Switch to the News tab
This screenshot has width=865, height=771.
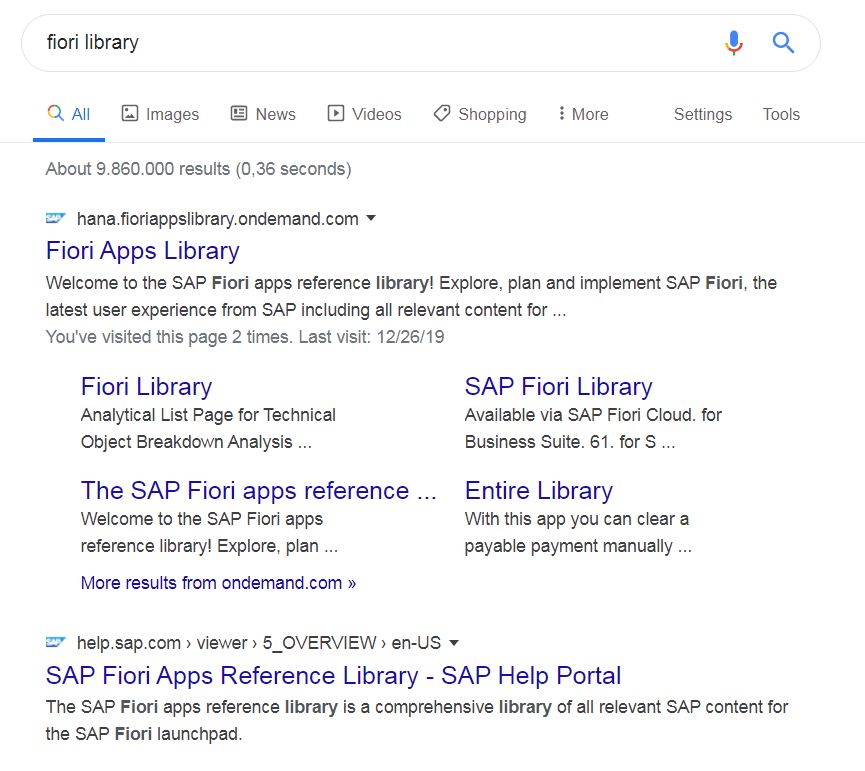[x=263, y=114]
